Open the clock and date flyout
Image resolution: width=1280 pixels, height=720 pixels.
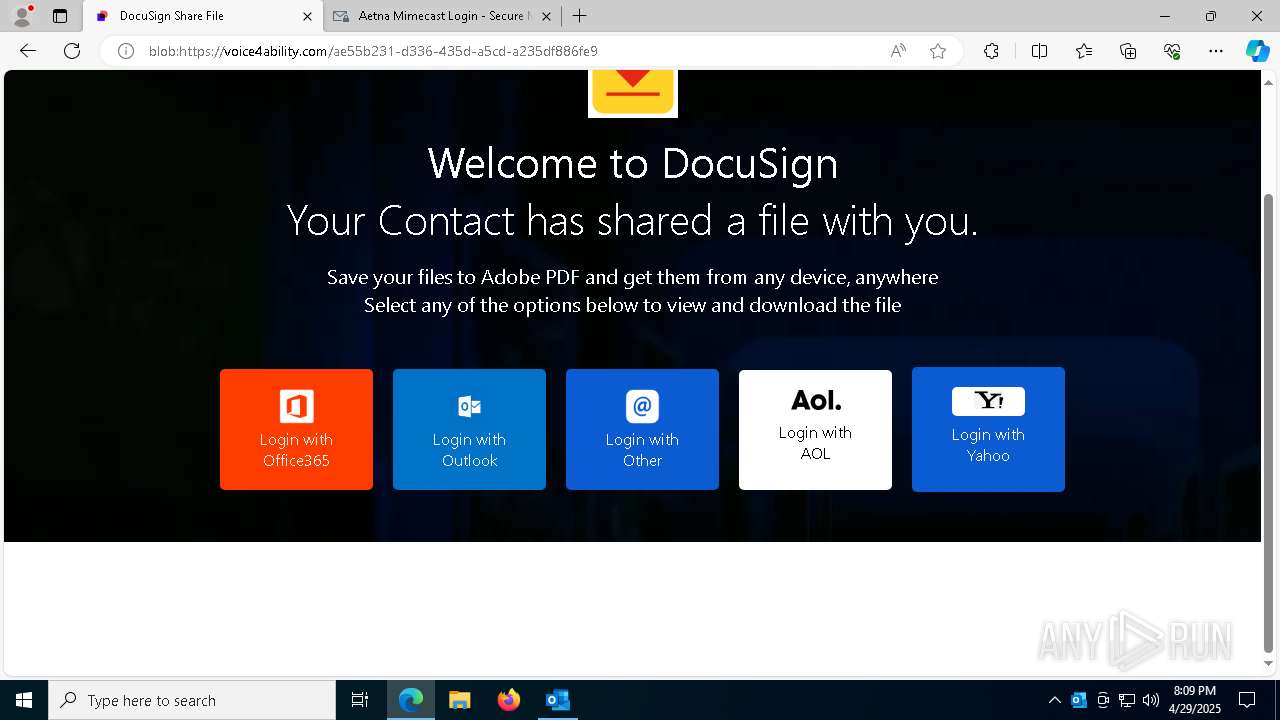(1195, 700)
